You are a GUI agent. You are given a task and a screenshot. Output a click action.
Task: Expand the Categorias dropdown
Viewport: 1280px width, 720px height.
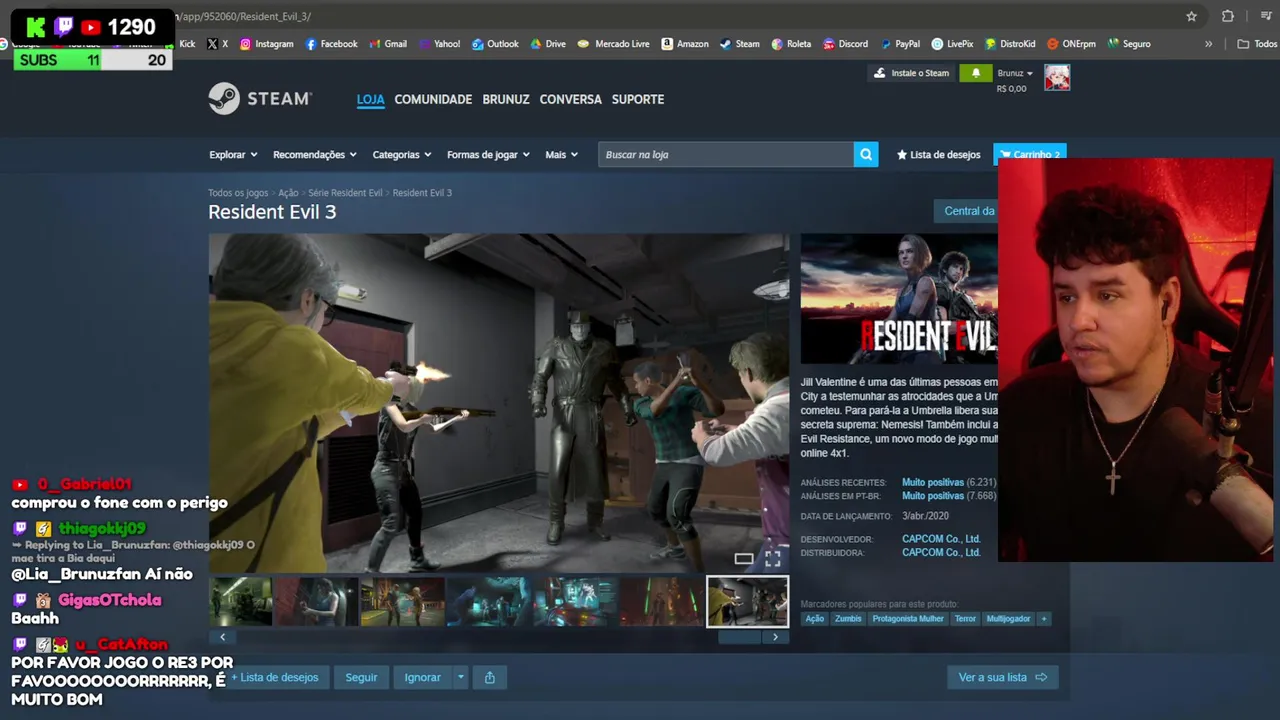pos(402,155)
